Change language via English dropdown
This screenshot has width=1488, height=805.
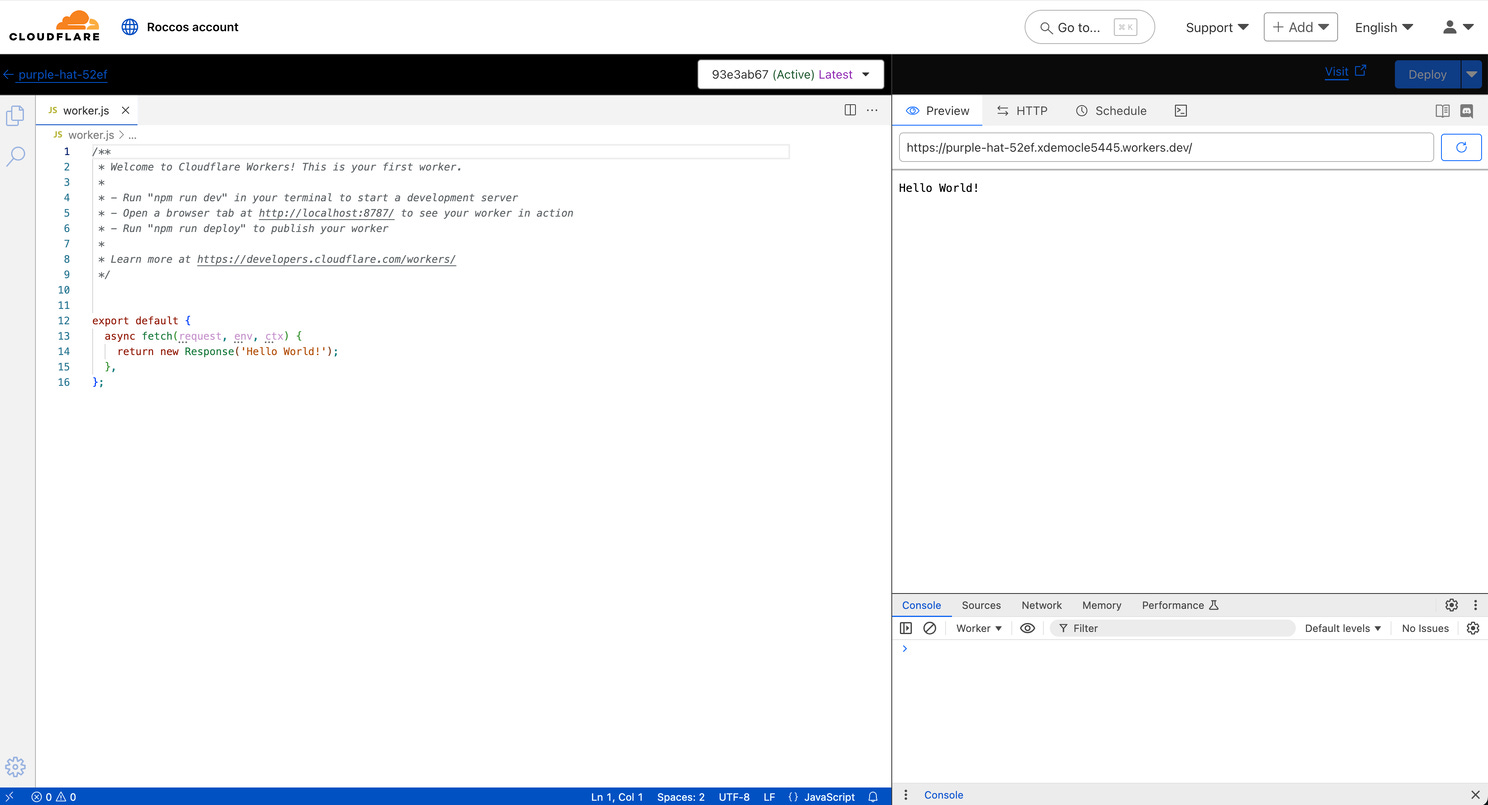coord(1384,27)
